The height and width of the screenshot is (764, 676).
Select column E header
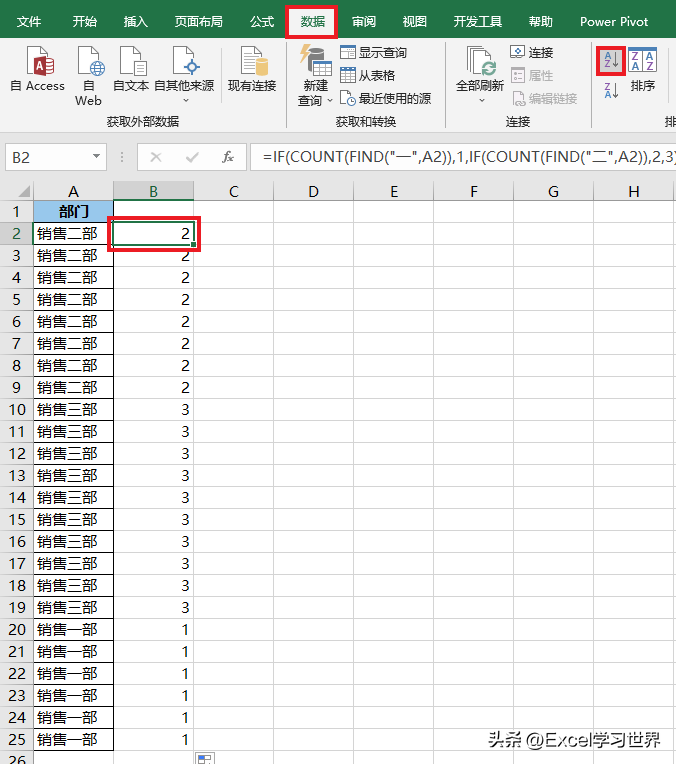[x=393, y=191]
